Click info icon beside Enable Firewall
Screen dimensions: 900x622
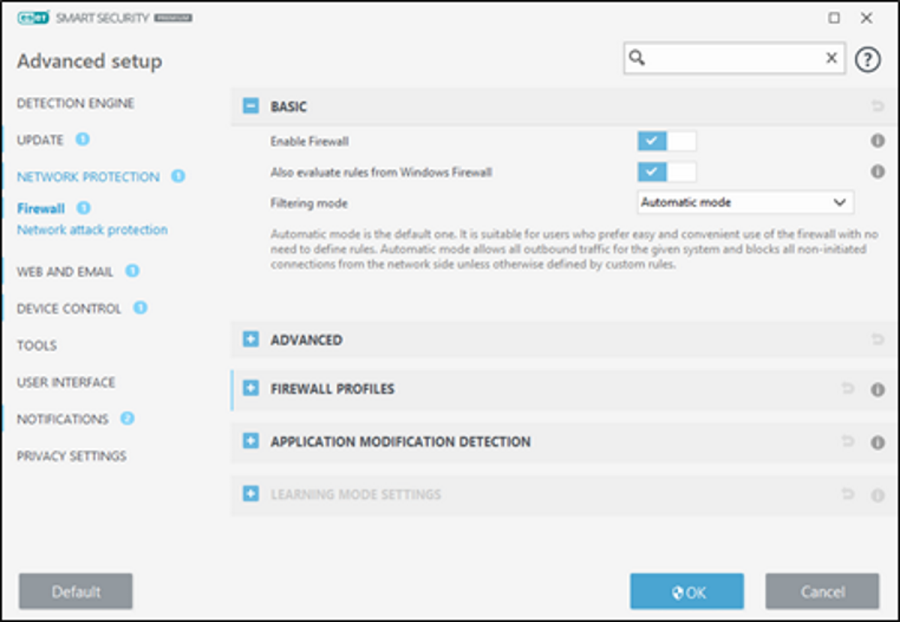coord(877,142)
